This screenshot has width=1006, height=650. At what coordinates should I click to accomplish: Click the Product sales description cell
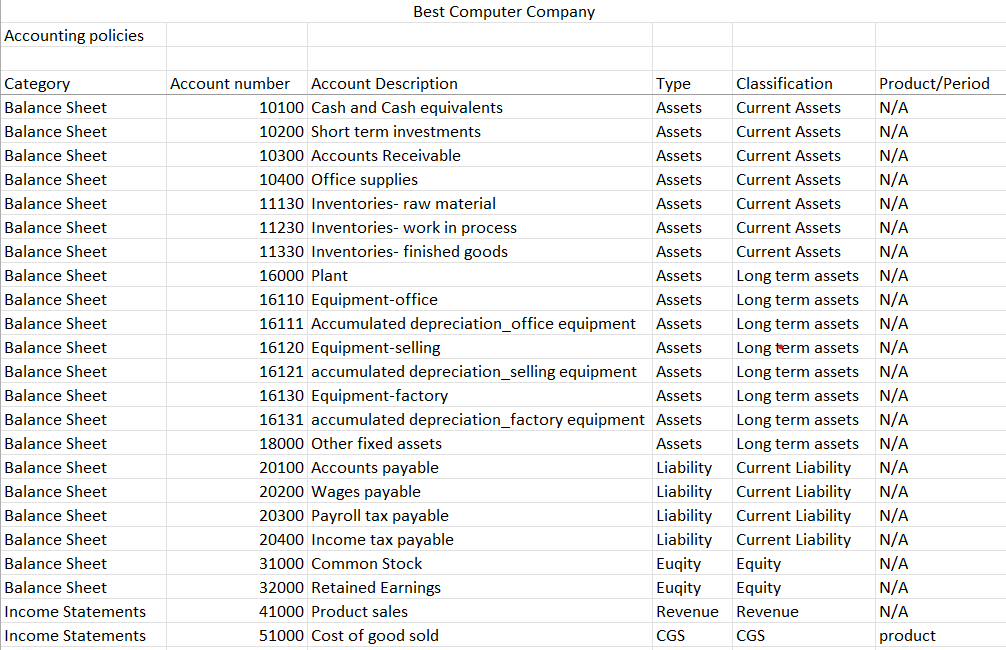tap(480, 612)
